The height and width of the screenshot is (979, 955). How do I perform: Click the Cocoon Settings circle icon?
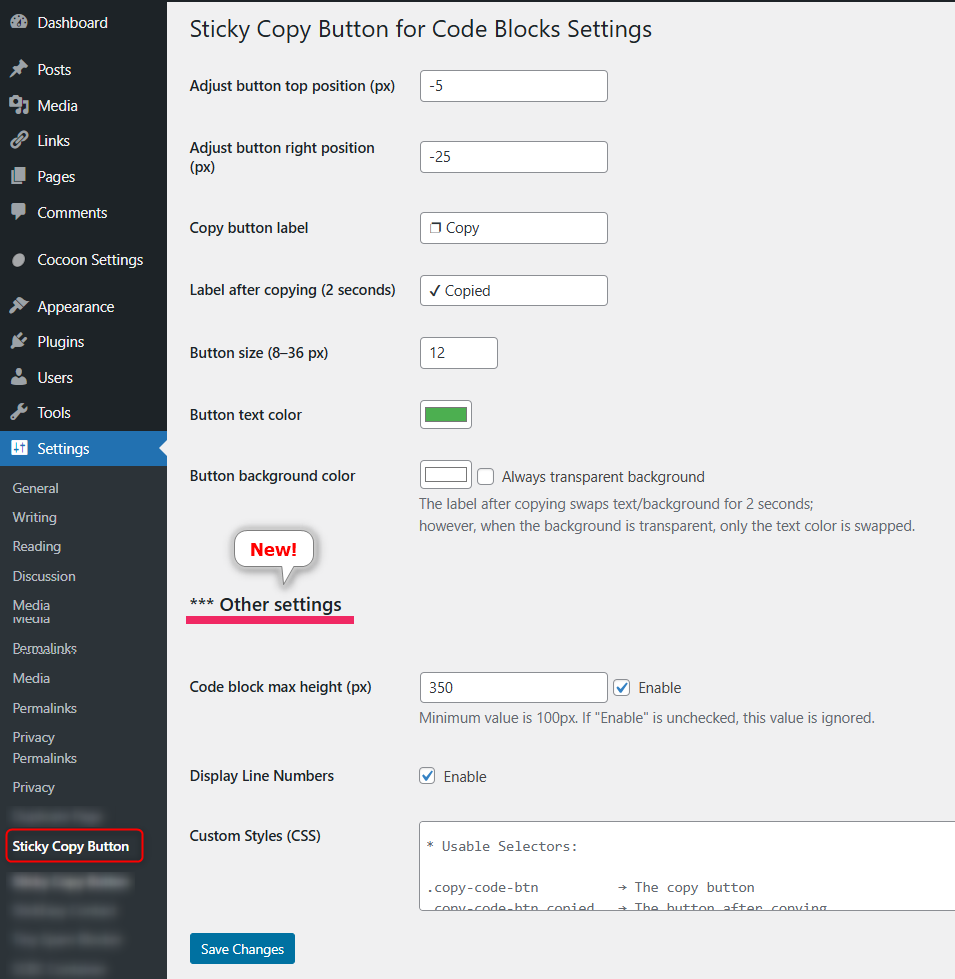point(19,259)
